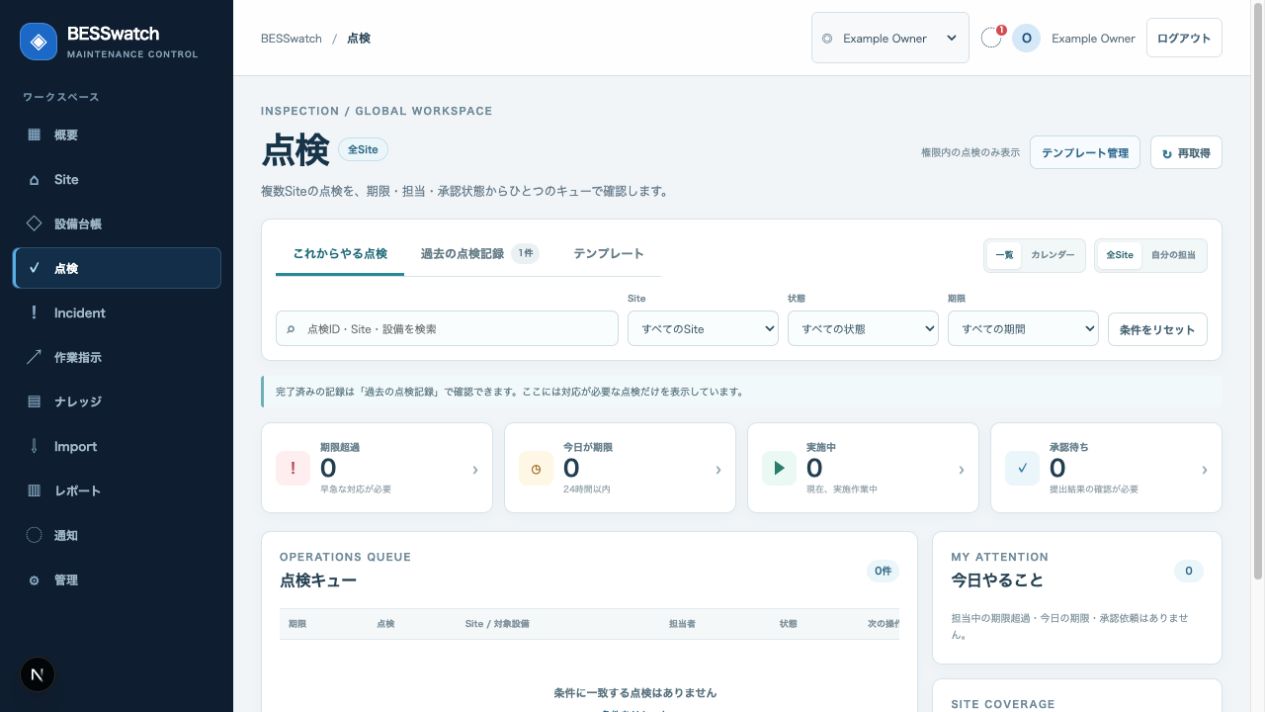Screen dimensions: 1265x712
Task: Open ナレッジ in the sidebar
Action: point(117,402)
